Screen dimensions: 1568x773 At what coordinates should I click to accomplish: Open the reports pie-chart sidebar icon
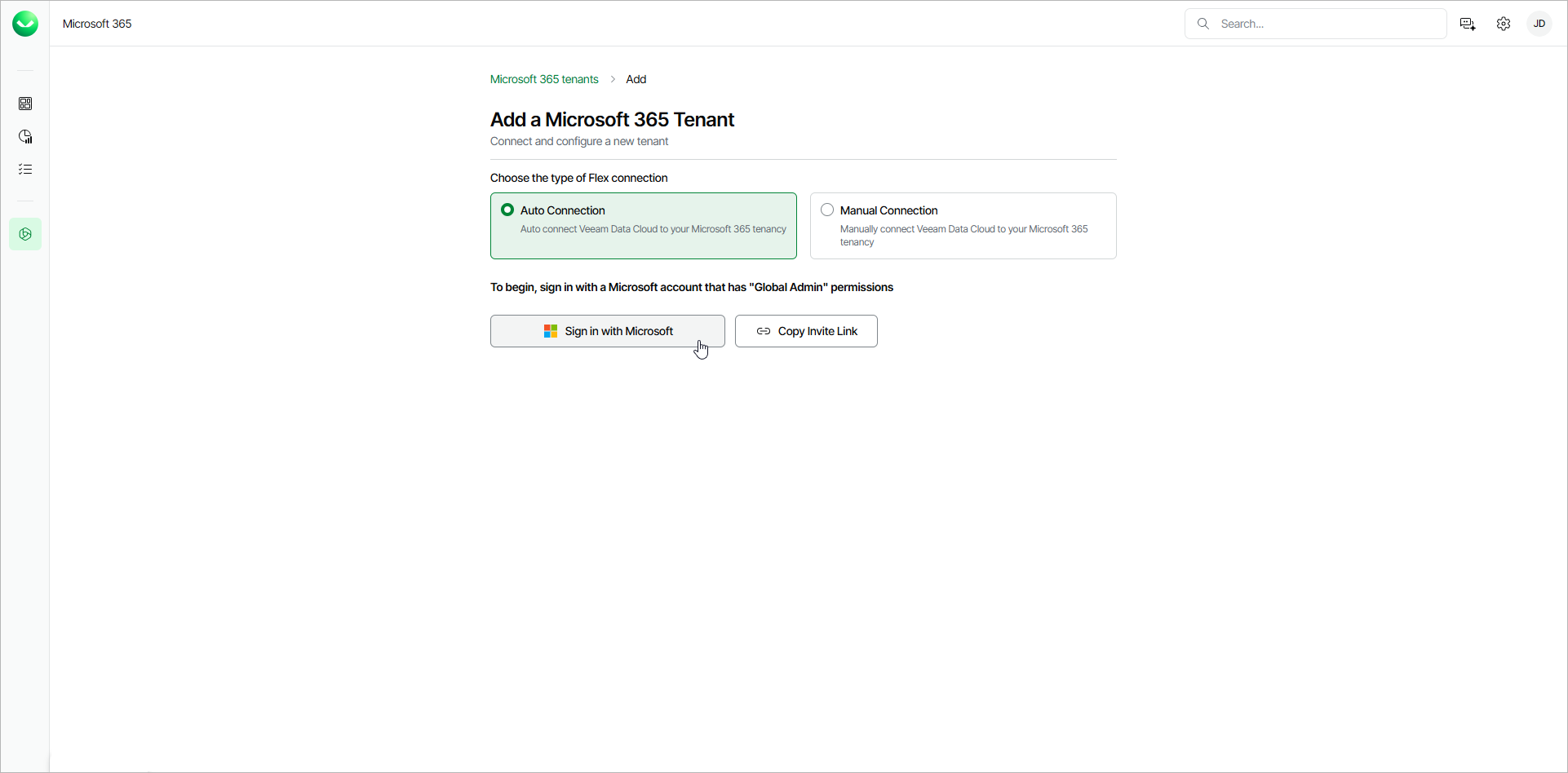tap(25, 136)
